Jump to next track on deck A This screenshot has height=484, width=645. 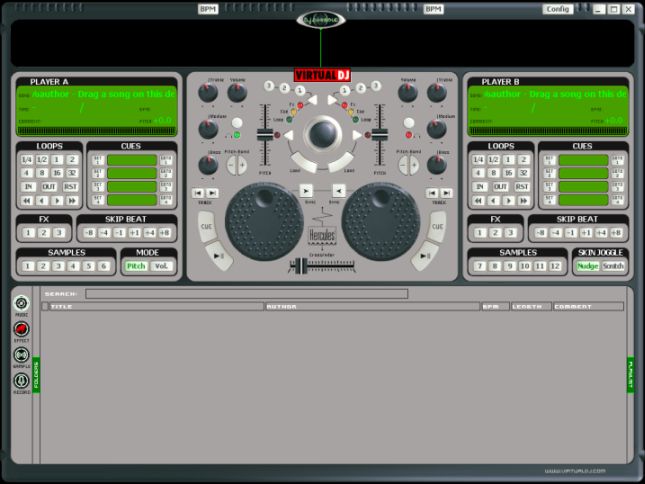coord(213,192)
